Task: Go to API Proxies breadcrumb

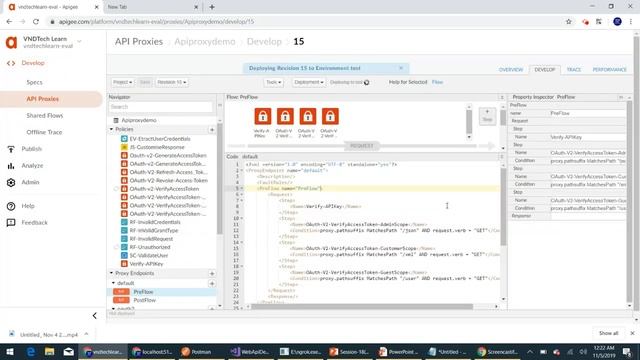Action: point(139,42)
